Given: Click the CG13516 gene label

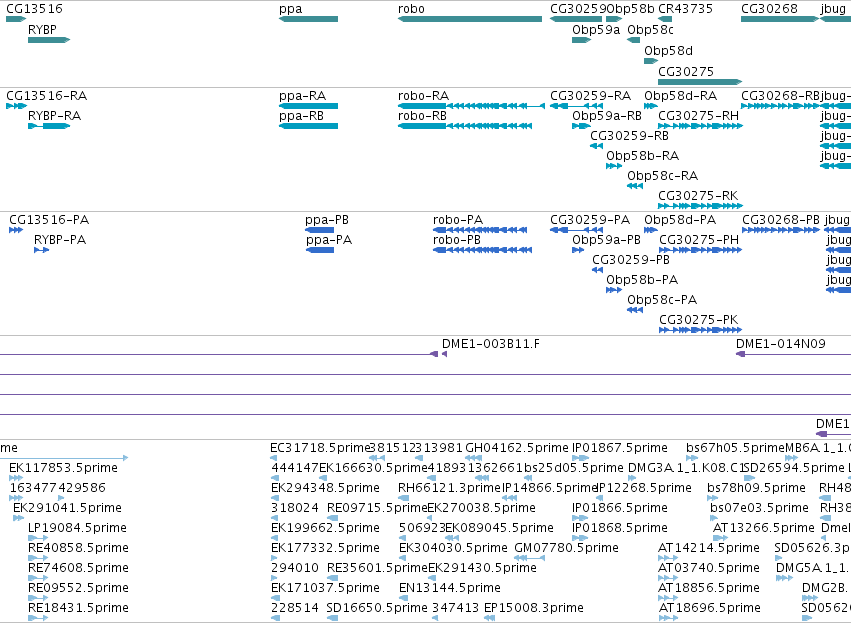Looking at the screenshot, I should [34, 9].
